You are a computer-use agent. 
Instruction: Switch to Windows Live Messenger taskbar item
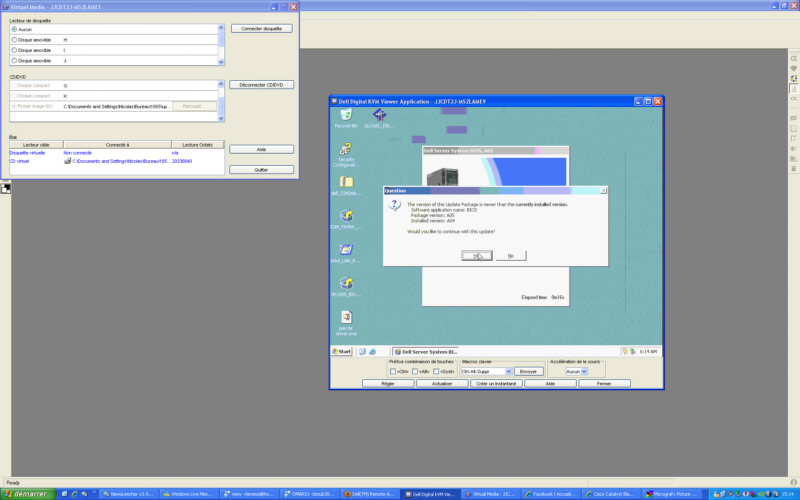coord(188,494)
